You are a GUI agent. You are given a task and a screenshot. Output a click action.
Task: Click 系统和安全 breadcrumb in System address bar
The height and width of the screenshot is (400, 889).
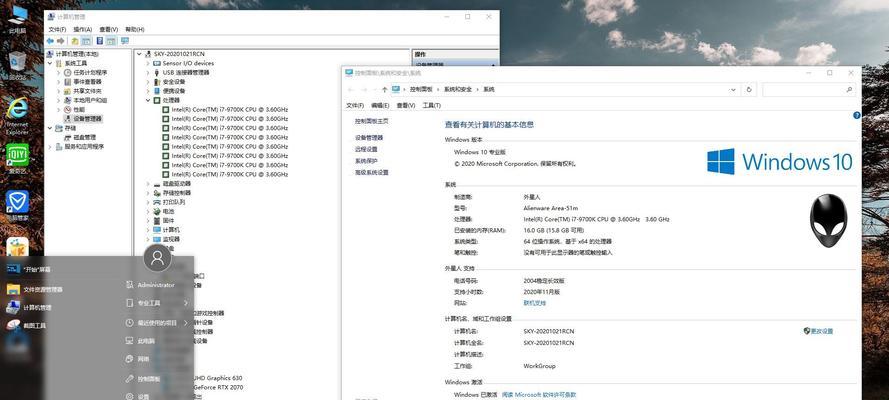(458, 90)
